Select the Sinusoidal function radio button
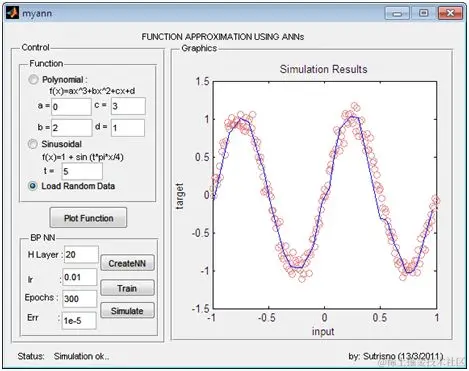Image resolution: width=469 pixels, height=371 pixels. tap(33, 144)
